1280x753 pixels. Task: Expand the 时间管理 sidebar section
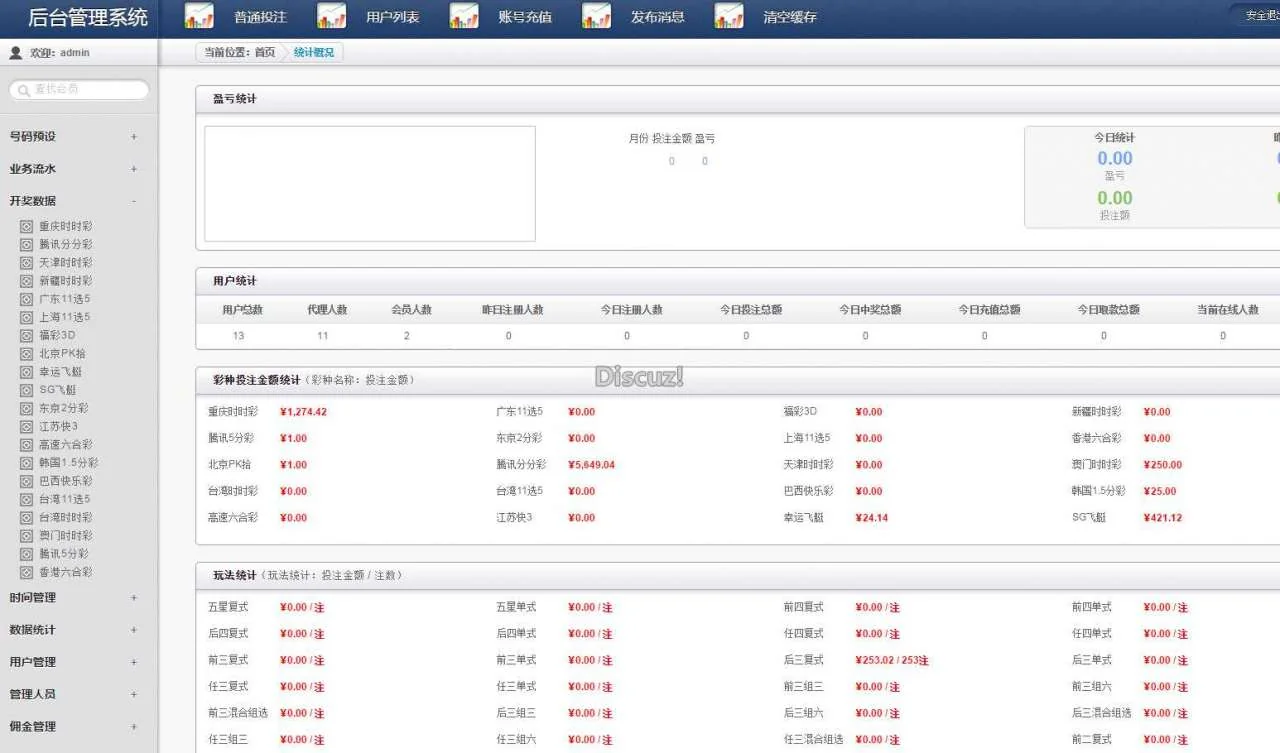tap(134, 598)
